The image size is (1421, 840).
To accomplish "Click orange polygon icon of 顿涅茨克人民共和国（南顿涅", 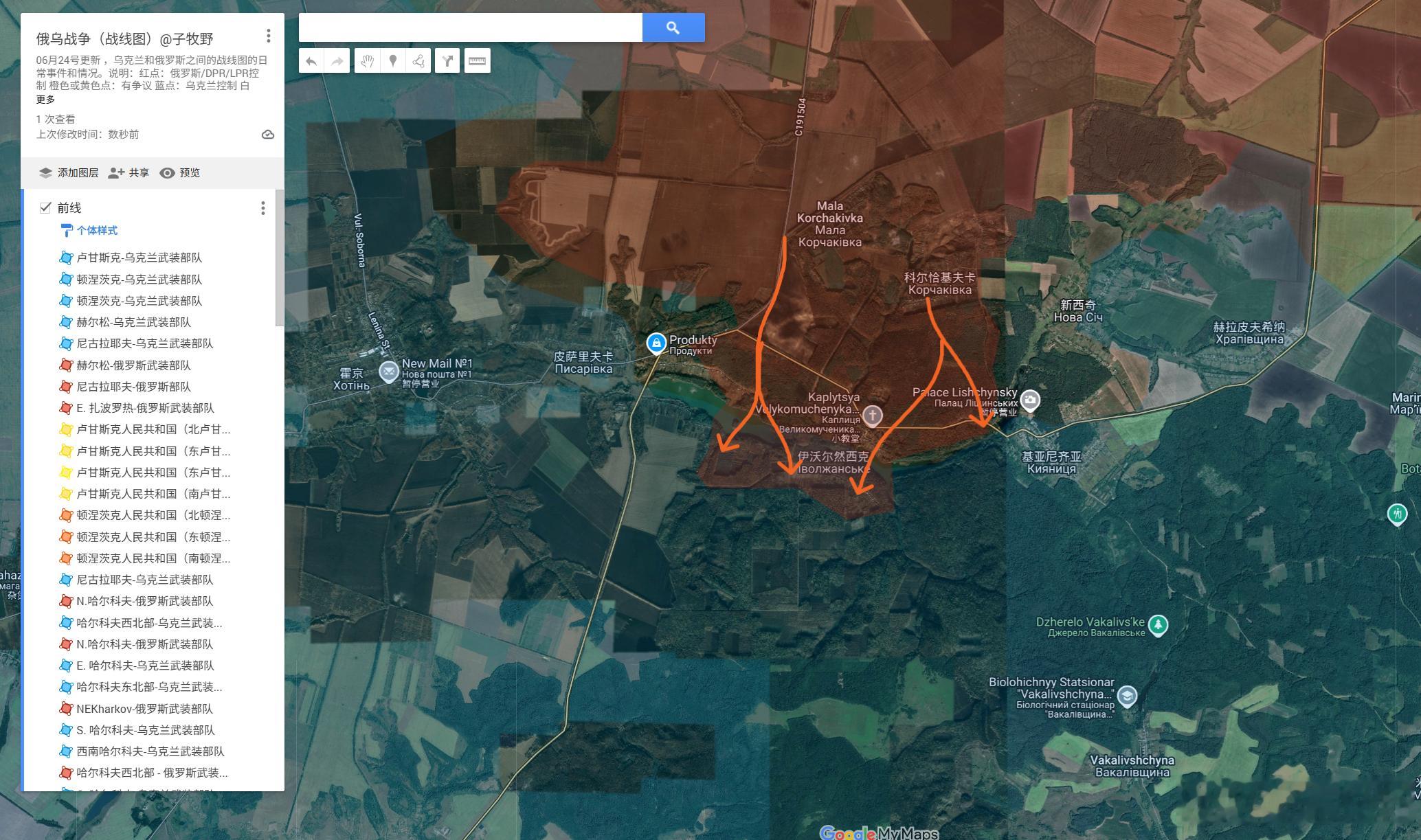I will [x=66, y=558].
